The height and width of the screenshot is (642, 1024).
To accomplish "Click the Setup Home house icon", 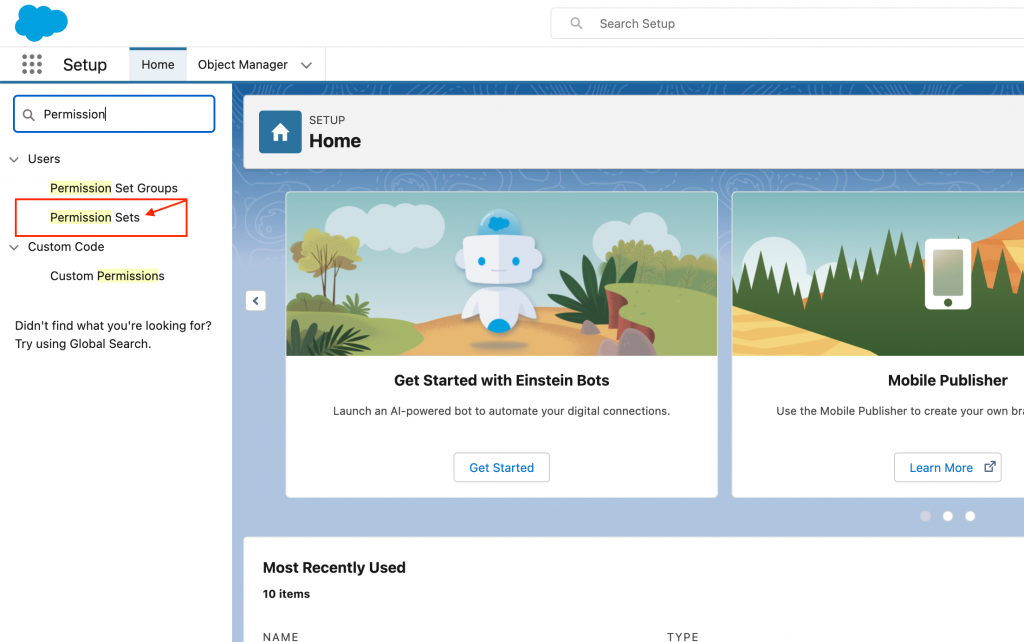I will click(x=280, y=132).
